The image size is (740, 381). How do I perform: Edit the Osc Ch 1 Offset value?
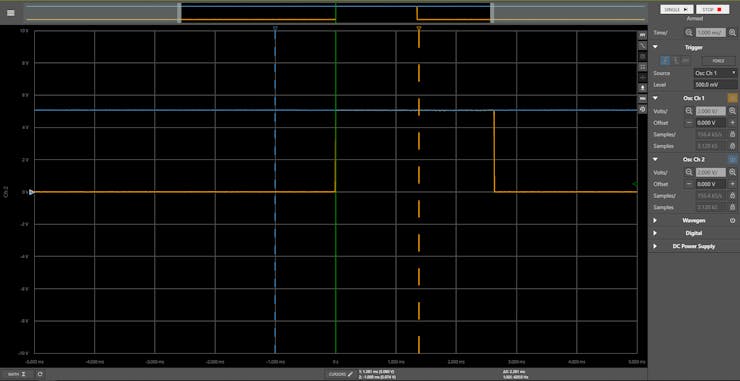710,123
